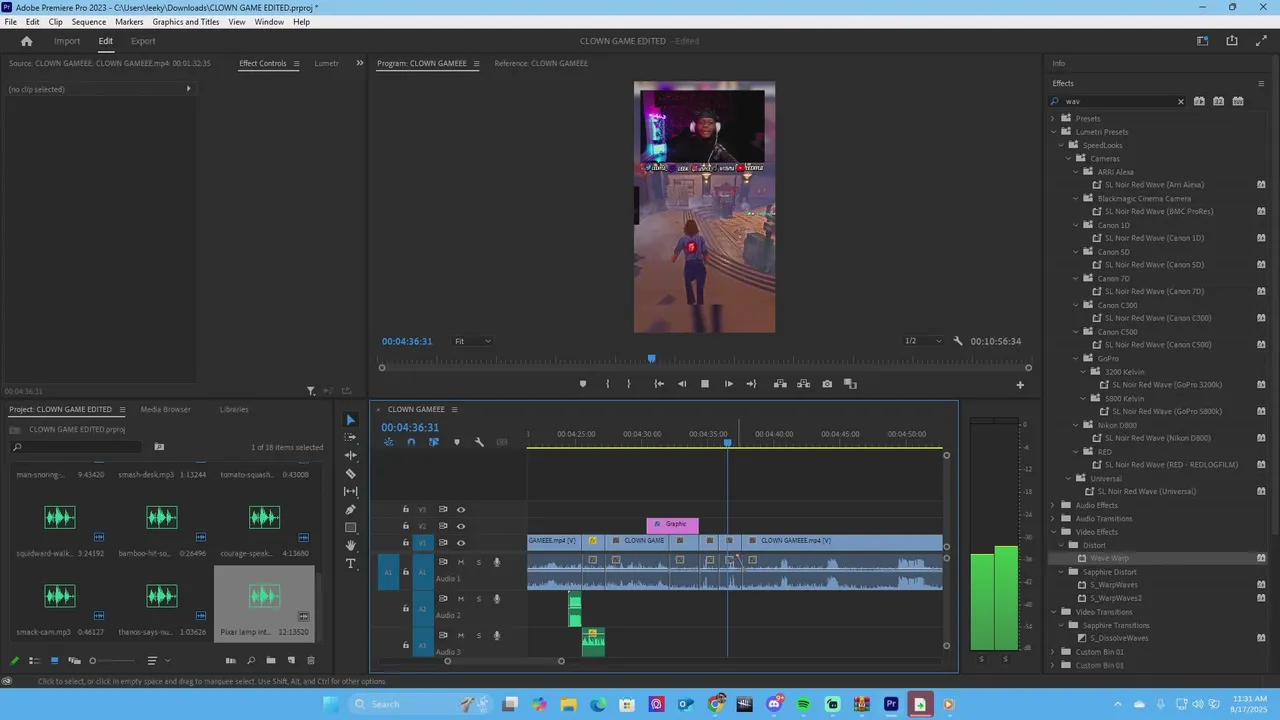Activate the Pen tool
The height and width of the screenshot is (720, 1280).
click(x=350, y=510)
